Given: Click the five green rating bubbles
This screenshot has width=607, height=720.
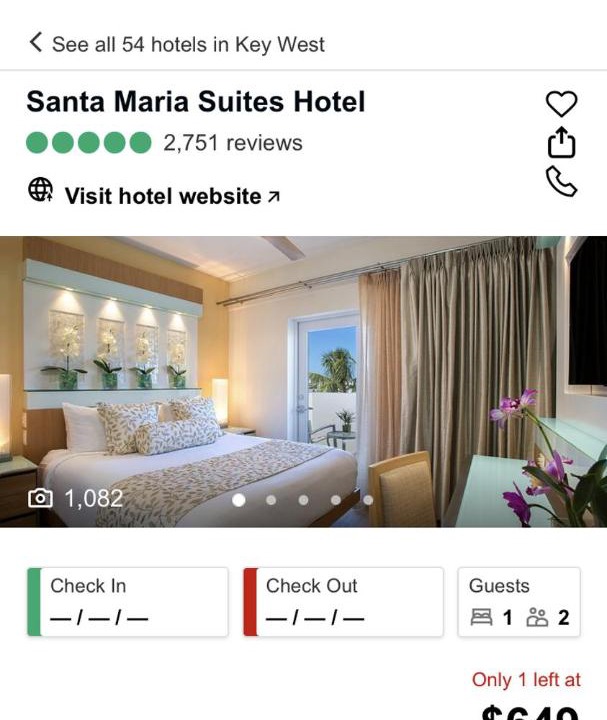Looking at the screenshot, I should (89, 142).
